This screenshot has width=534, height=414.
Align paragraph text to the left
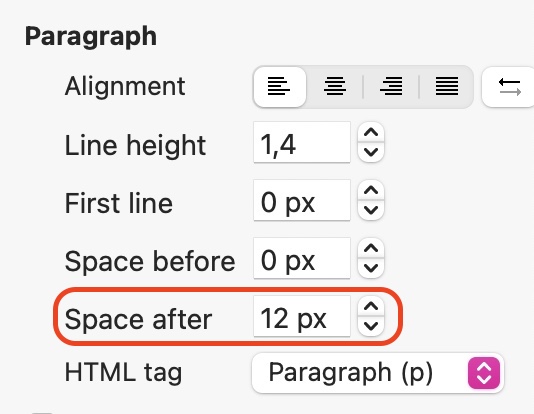[280, 87]
